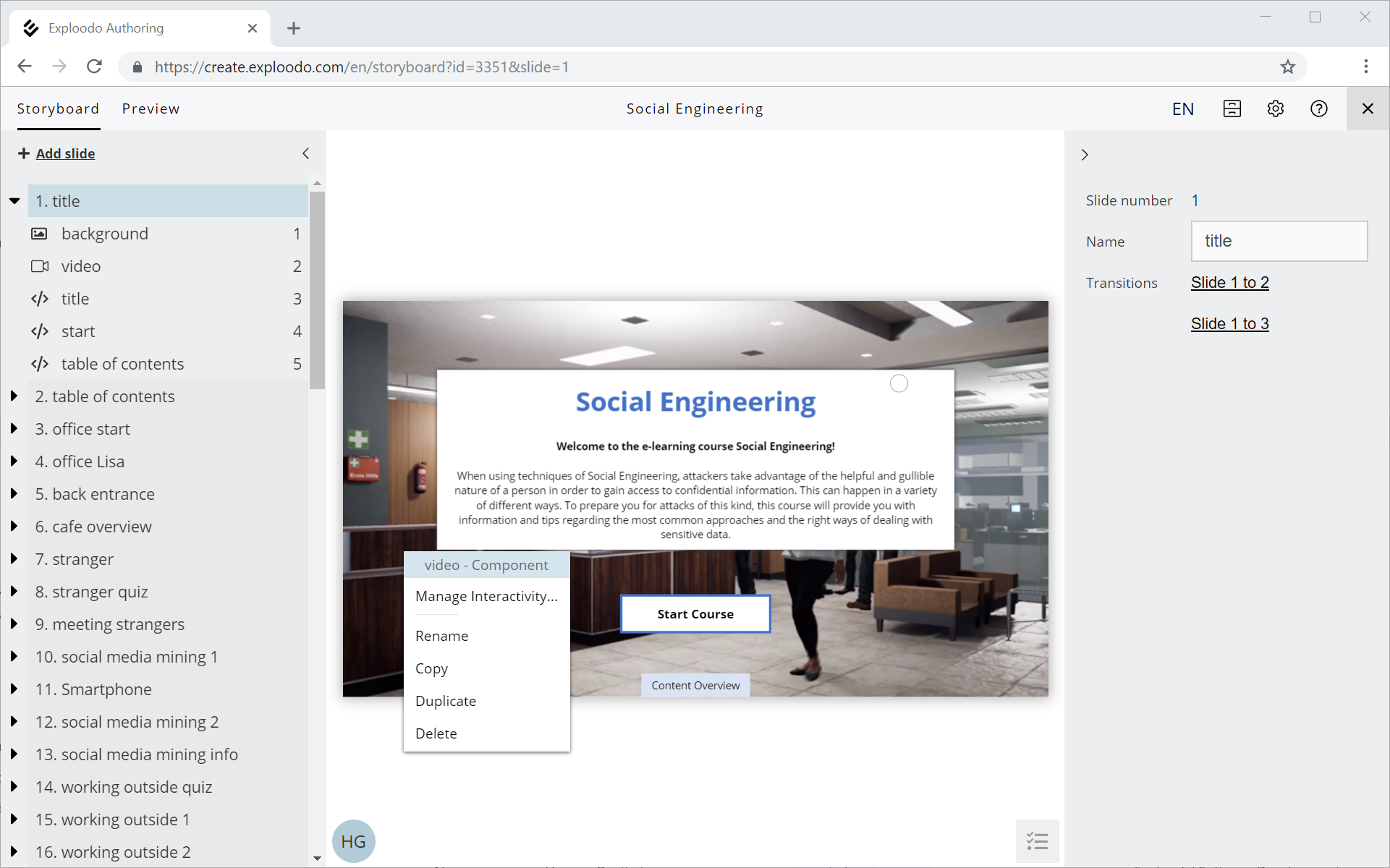1390x868 pixels.
Task: Click Add slide link
Action: tap(65, 153)
